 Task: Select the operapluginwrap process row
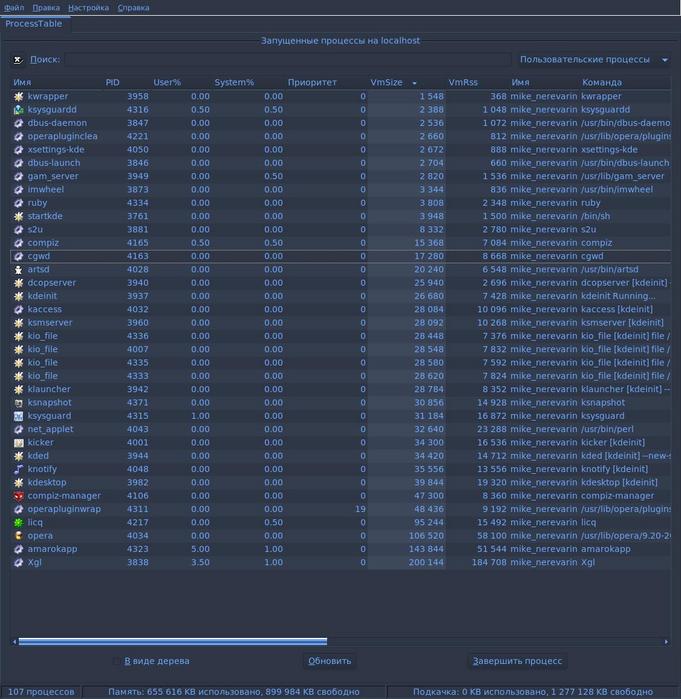click(340, 509)
